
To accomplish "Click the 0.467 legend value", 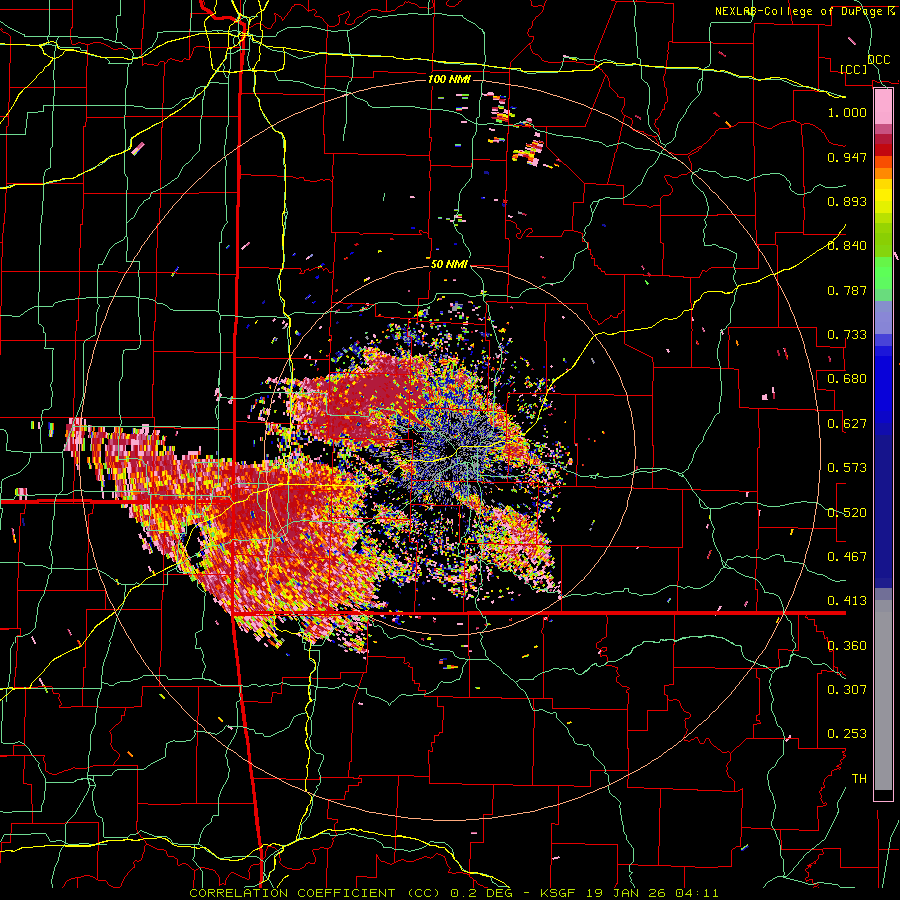I will click(847, 557).
